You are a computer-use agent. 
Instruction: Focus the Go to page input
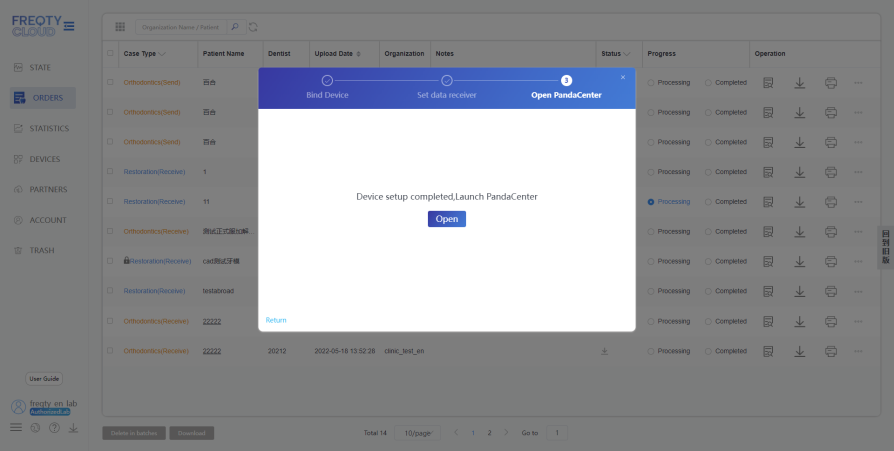coord(557,433)
